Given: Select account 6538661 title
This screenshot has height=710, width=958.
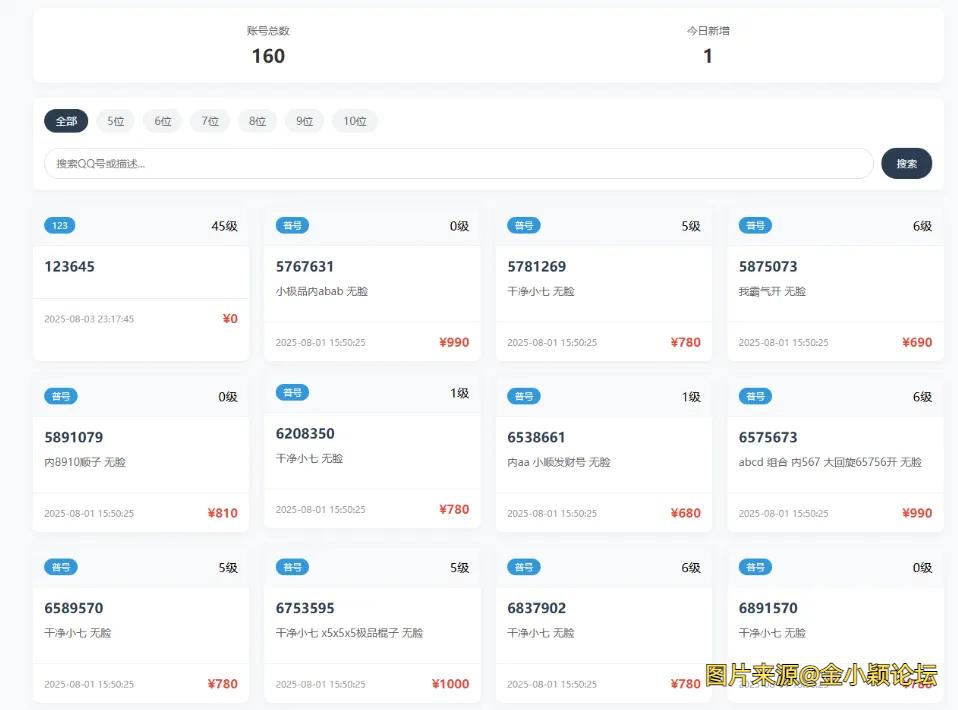Looking at the screenshot, I should click(536, 437).
